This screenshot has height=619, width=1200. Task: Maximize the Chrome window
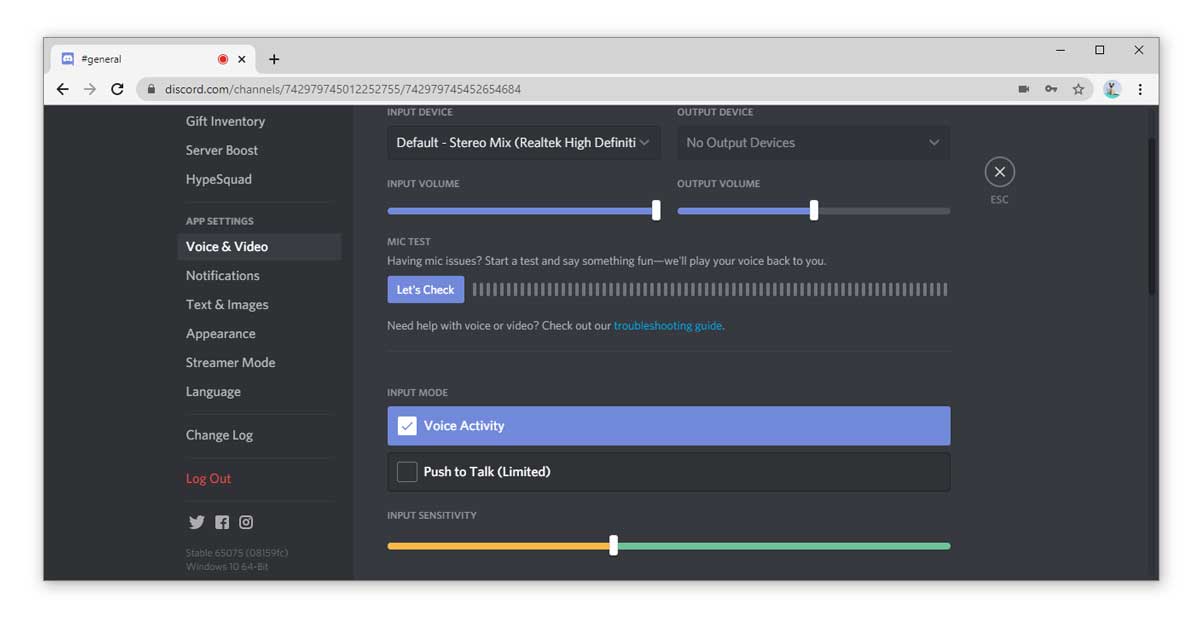tap(1100, 50)
